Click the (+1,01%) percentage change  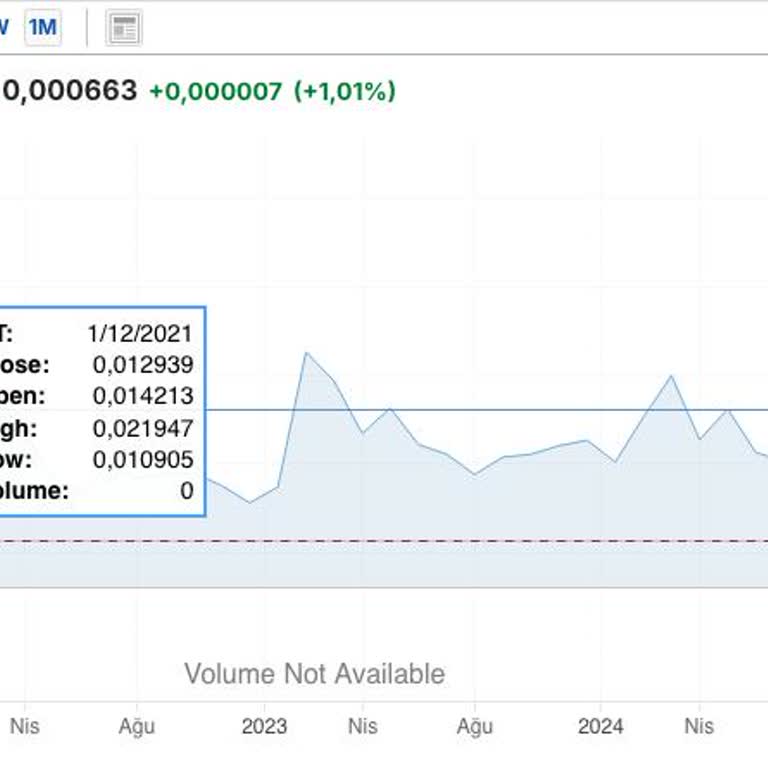pos(345,92)
